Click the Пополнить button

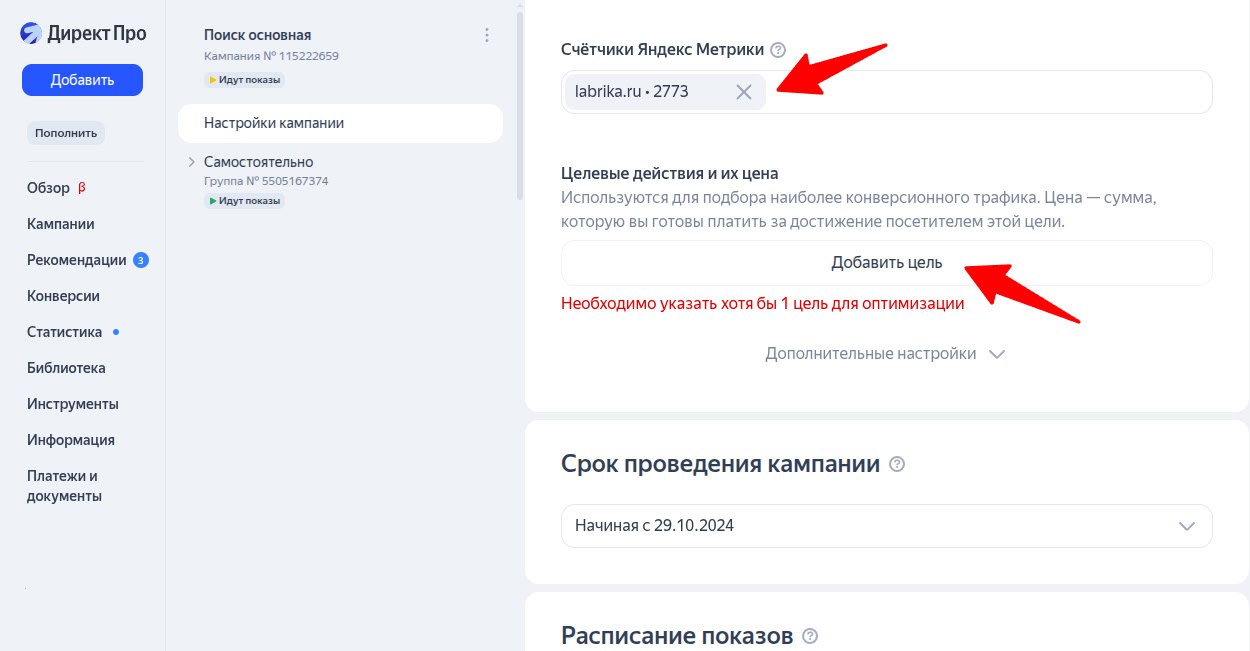point(66,133)
